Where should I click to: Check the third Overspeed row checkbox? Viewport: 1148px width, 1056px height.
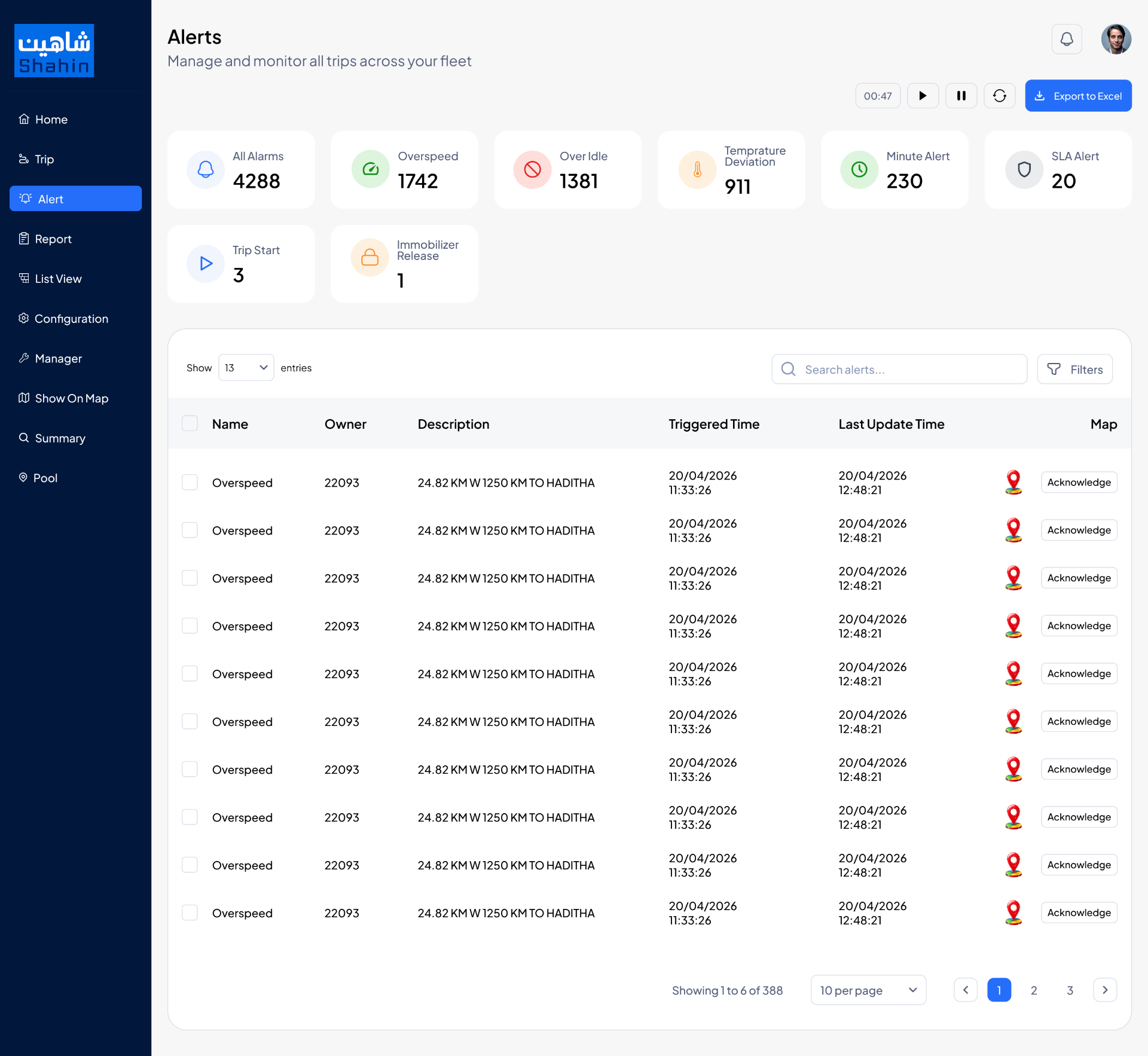190,578
